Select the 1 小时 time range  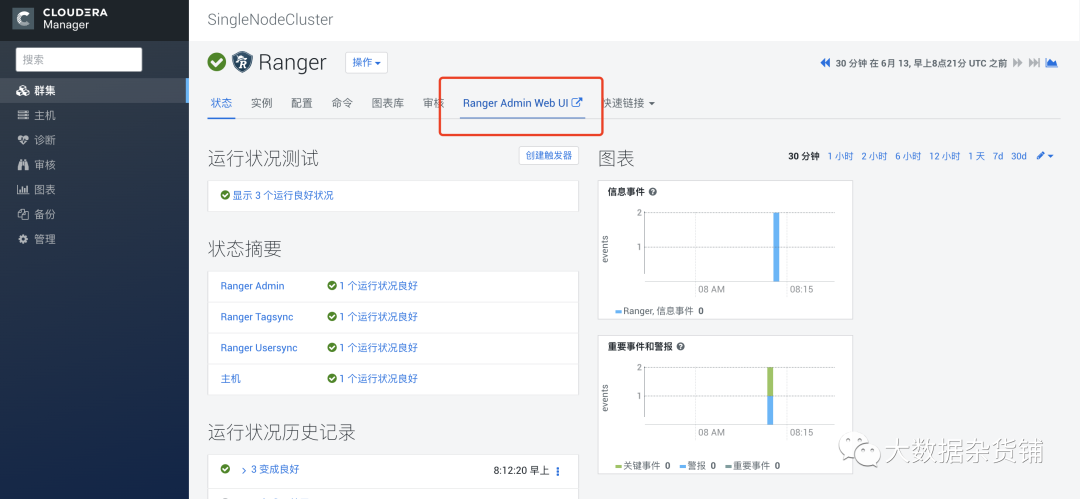(841, 156)
